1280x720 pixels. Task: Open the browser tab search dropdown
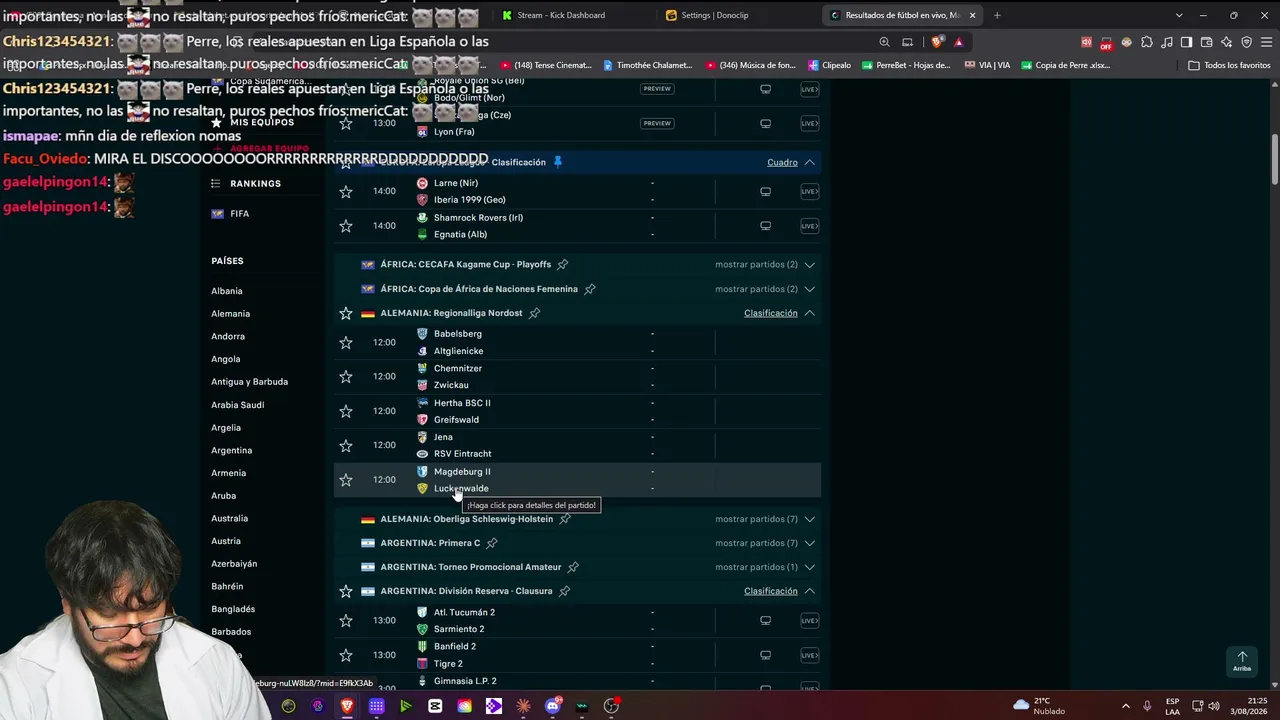tap(1179, 15)
